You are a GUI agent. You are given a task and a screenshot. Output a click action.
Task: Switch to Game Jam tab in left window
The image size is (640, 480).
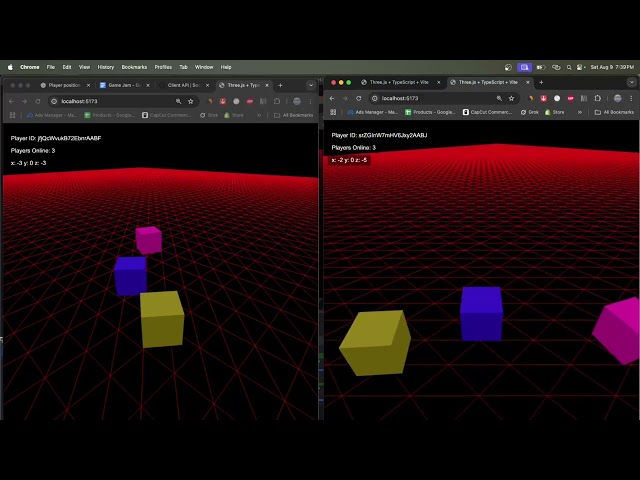pyautogui.click(x=124, y=85)
